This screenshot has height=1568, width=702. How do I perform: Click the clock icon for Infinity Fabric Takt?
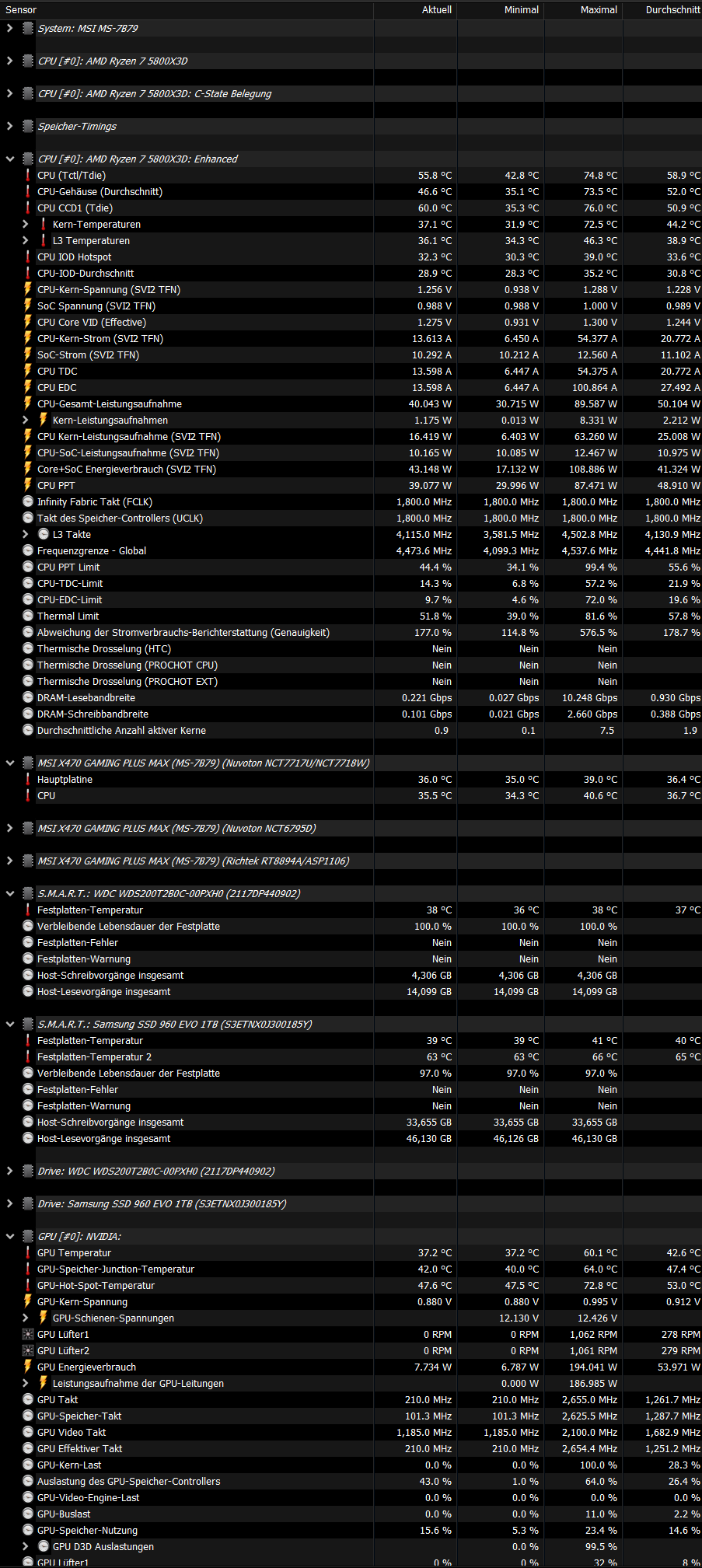click(28, 501)
